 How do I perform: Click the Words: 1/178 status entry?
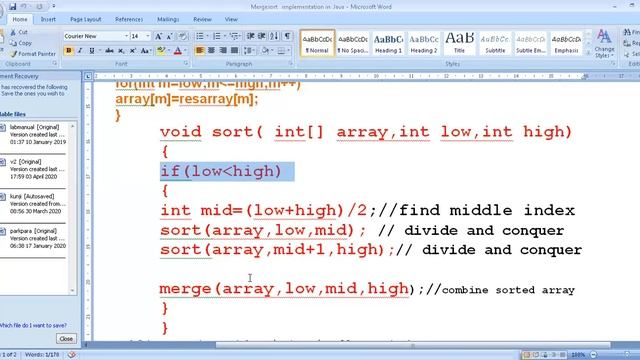click(42, 355)
